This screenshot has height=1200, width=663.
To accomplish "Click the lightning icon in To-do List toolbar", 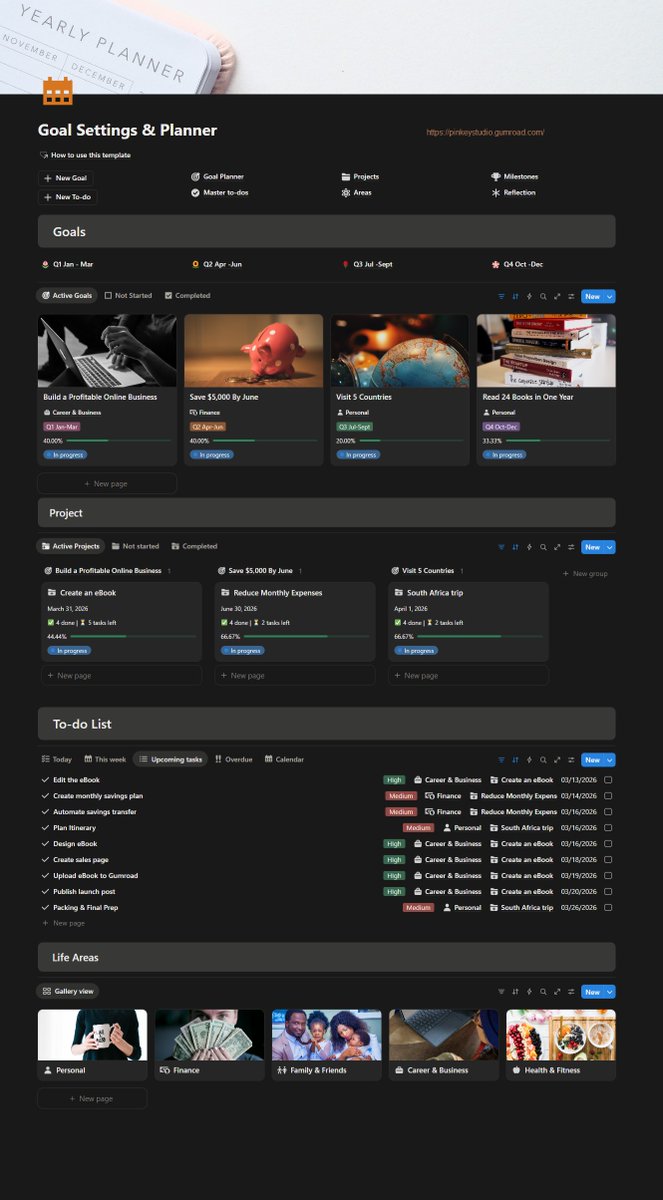I will (x=530, y=760).
